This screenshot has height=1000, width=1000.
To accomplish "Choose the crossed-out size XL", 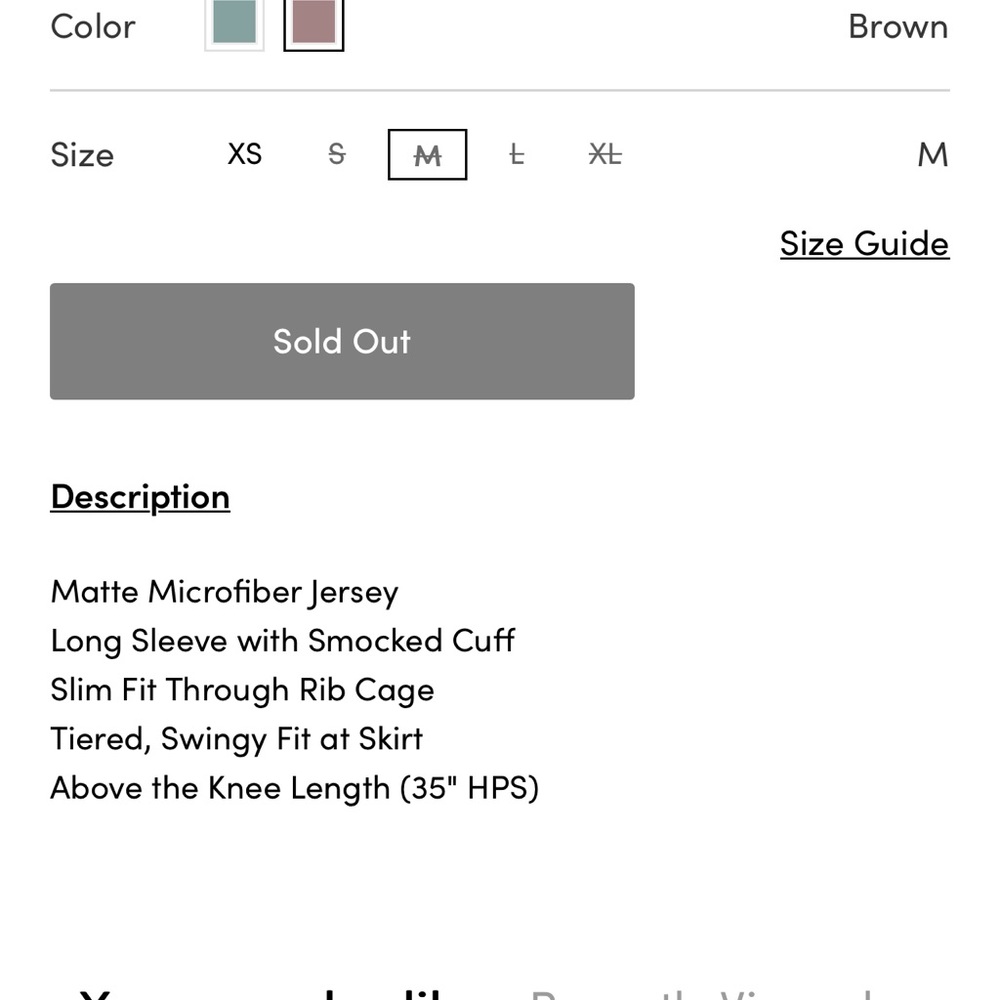I will (605, 155).
